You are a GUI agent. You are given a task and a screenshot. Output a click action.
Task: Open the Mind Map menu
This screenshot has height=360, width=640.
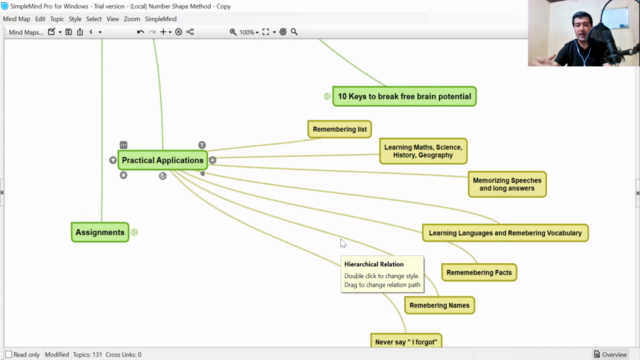pos(16,19)
